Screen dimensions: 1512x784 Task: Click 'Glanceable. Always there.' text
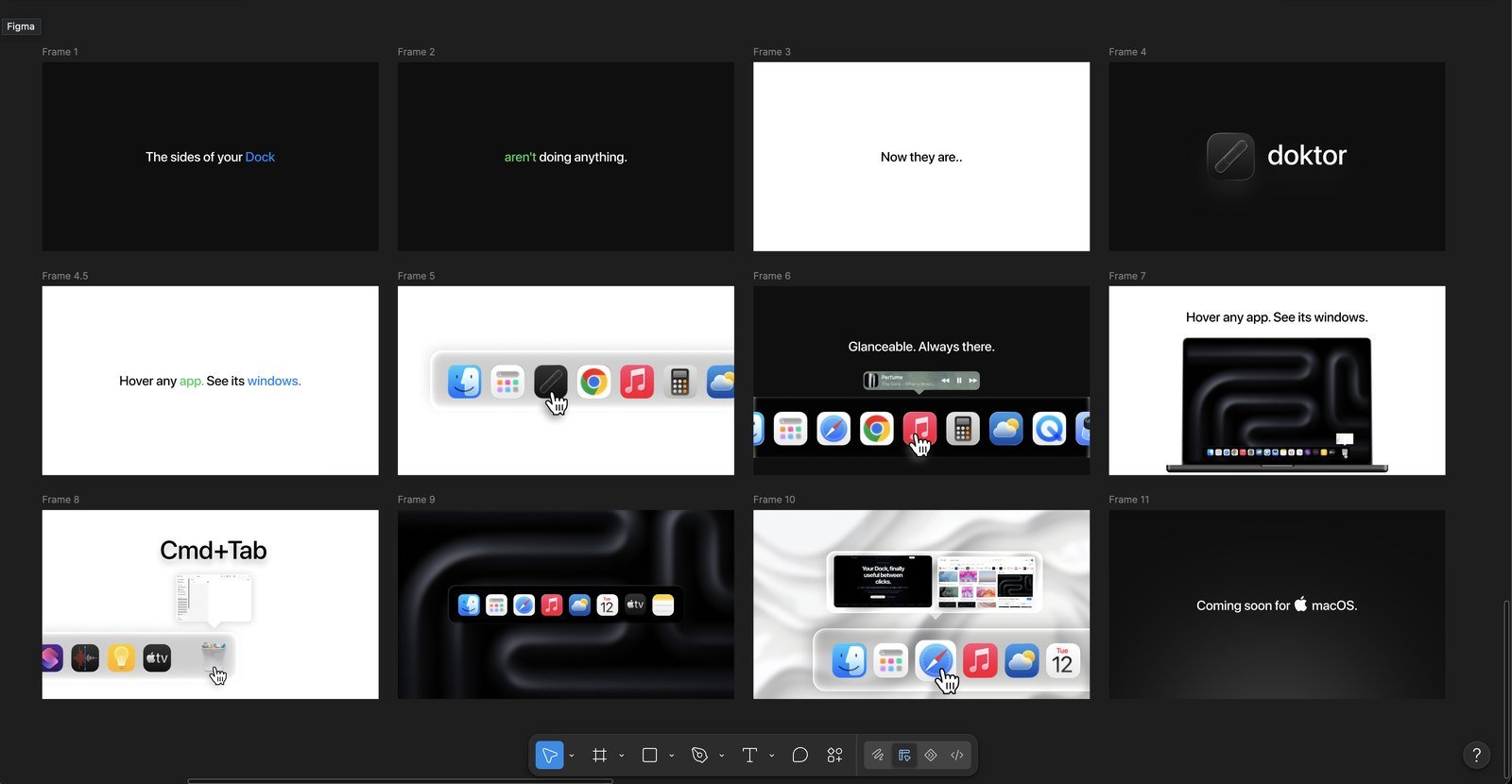click(x=921, y=347)
